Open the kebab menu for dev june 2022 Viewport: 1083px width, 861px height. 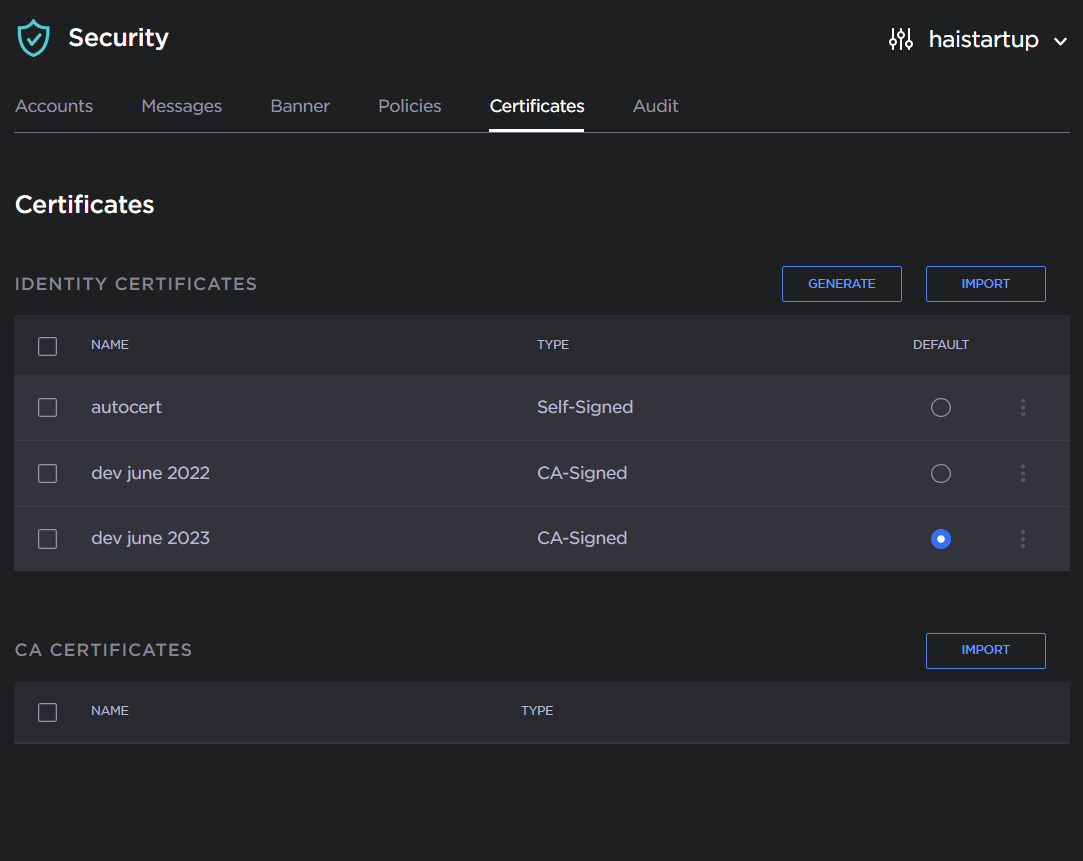click(1022, 473)
